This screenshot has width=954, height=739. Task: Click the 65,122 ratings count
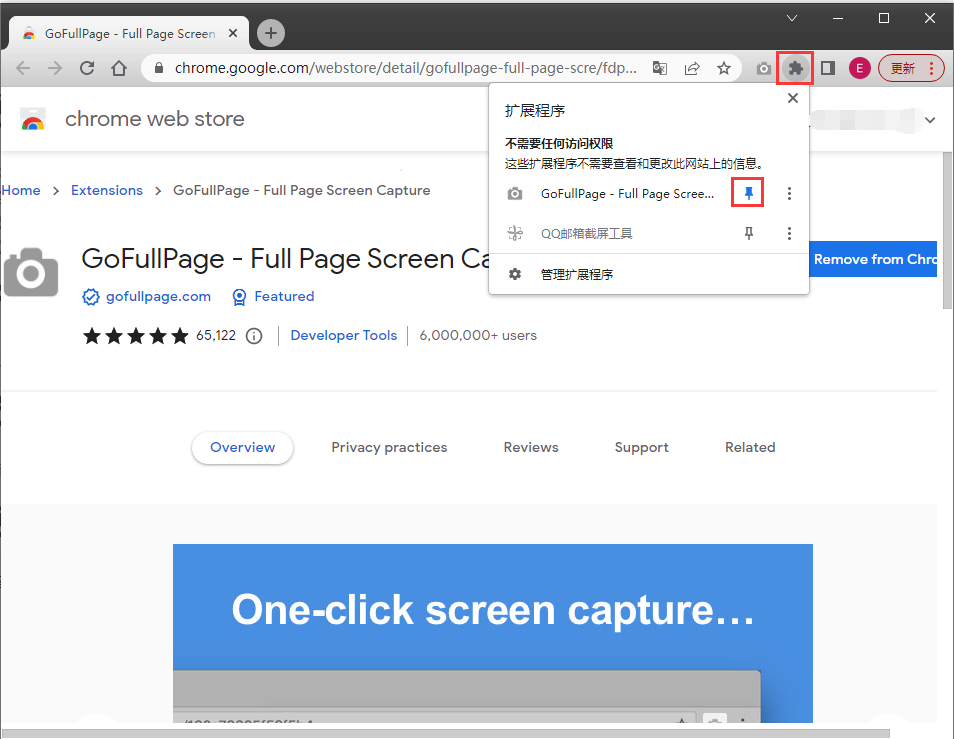coord(216,335)
